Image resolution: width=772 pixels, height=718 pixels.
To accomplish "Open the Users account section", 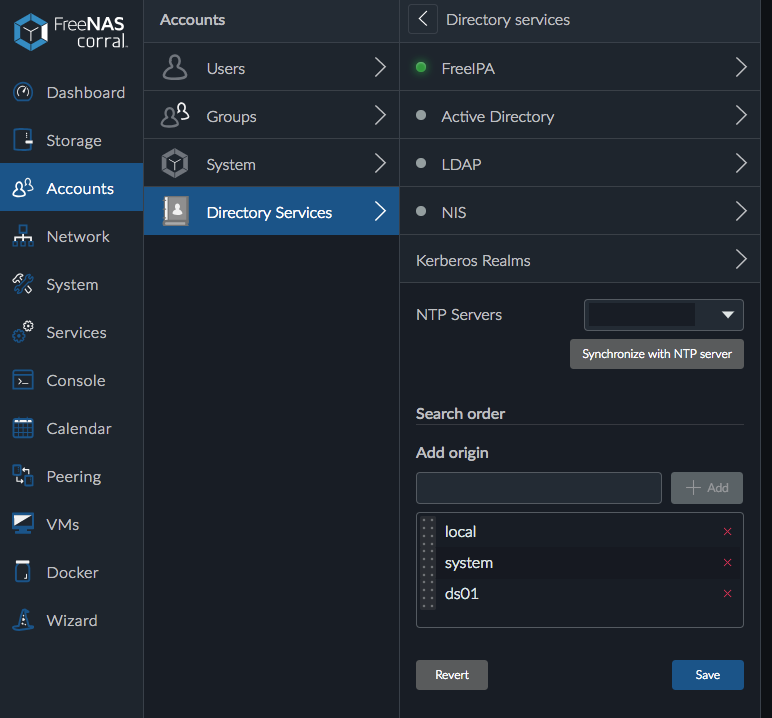I will [x=271, y=67].
